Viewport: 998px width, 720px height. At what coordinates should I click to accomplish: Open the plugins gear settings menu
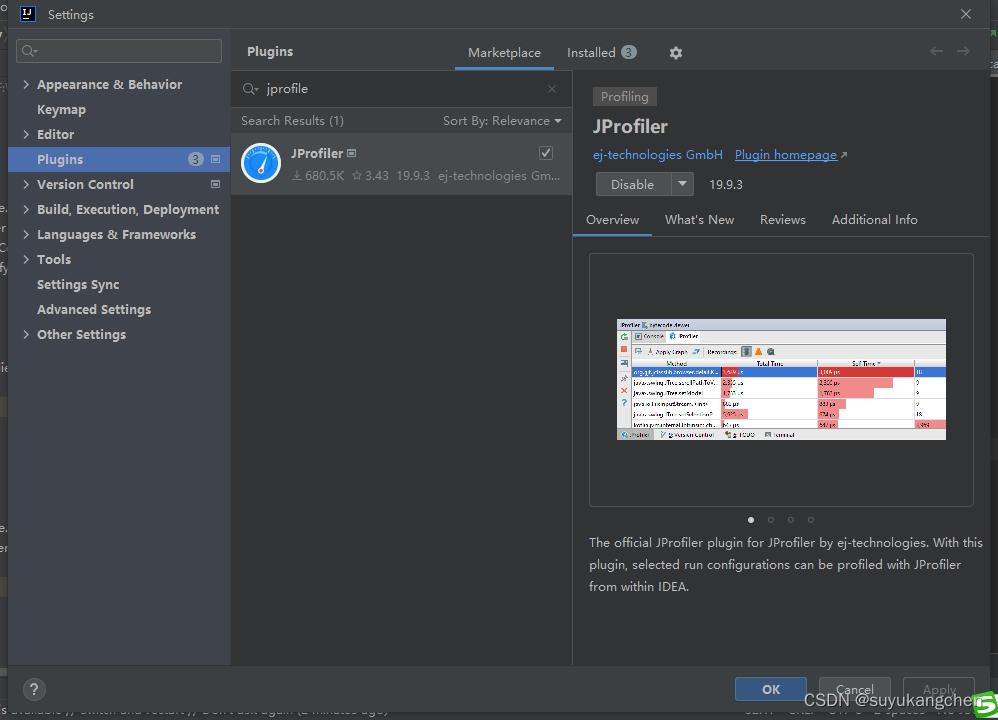coord(675,53)
